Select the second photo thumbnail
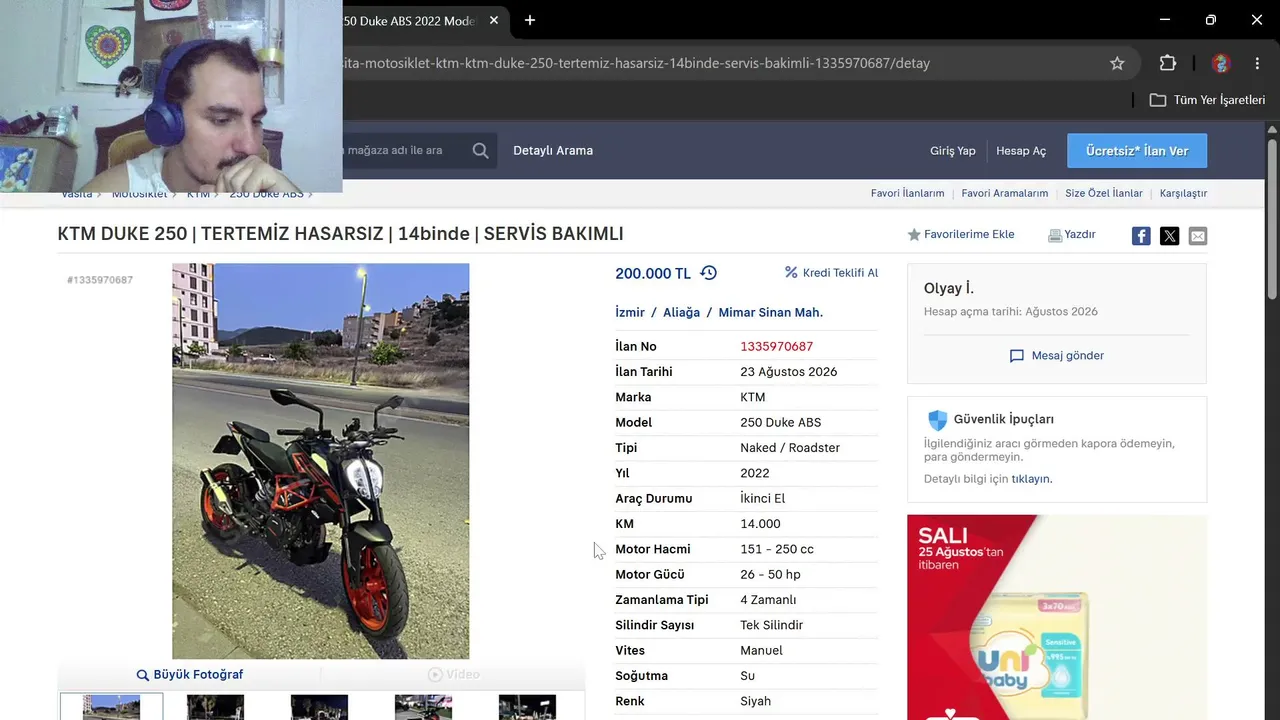 (x=215, y=707)
